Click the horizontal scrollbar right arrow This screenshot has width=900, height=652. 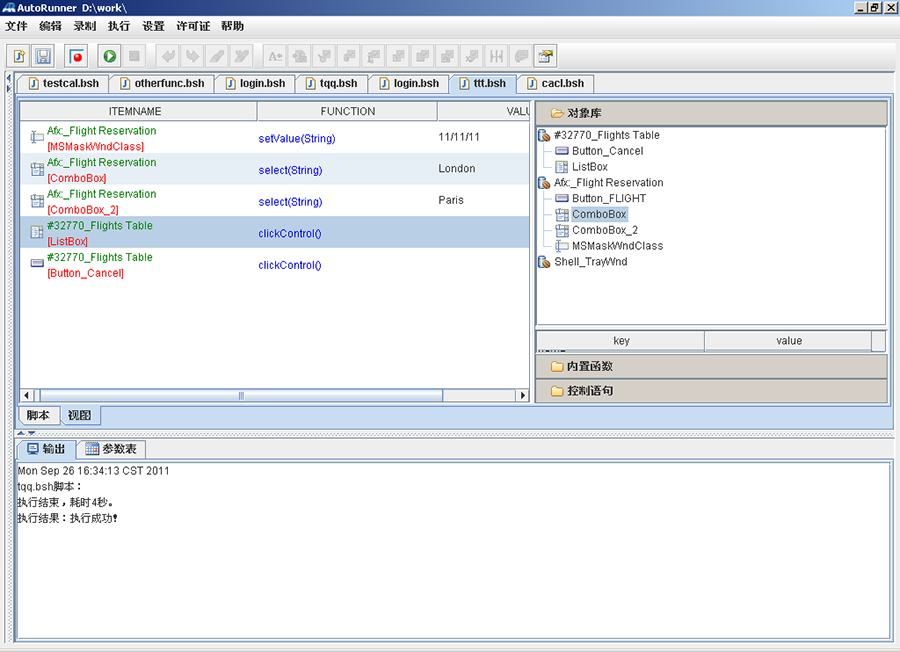pos(523,395)
